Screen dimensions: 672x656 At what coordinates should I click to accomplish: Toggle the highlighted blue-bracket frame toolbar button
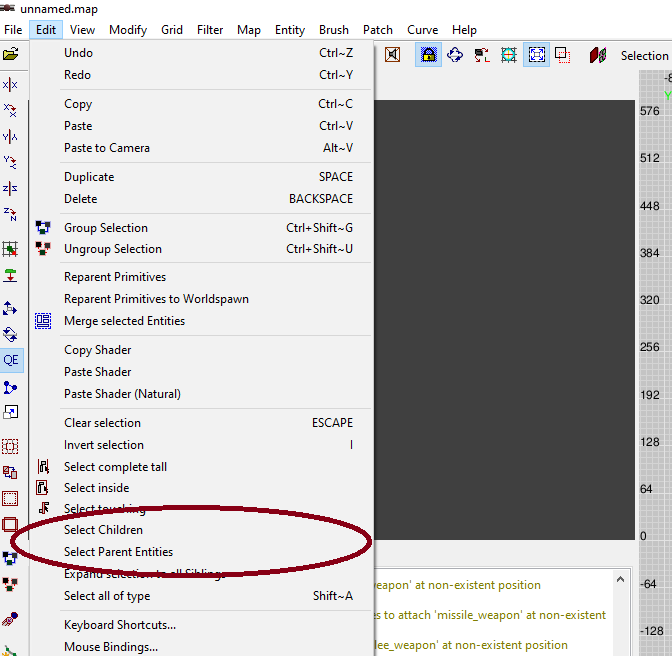pos(536,55)
